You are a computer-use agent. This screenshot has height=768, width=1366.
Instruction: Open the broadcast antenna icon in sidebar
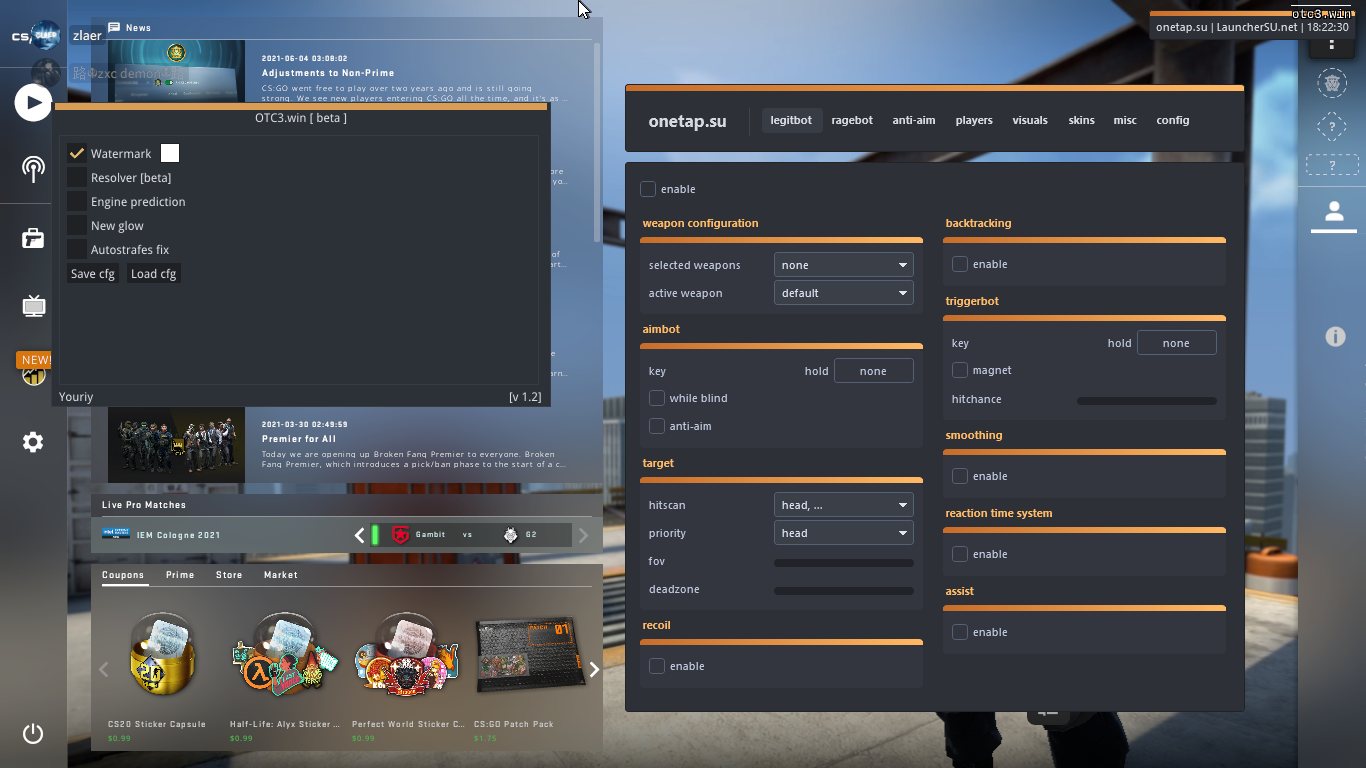(x=33, y=168)
